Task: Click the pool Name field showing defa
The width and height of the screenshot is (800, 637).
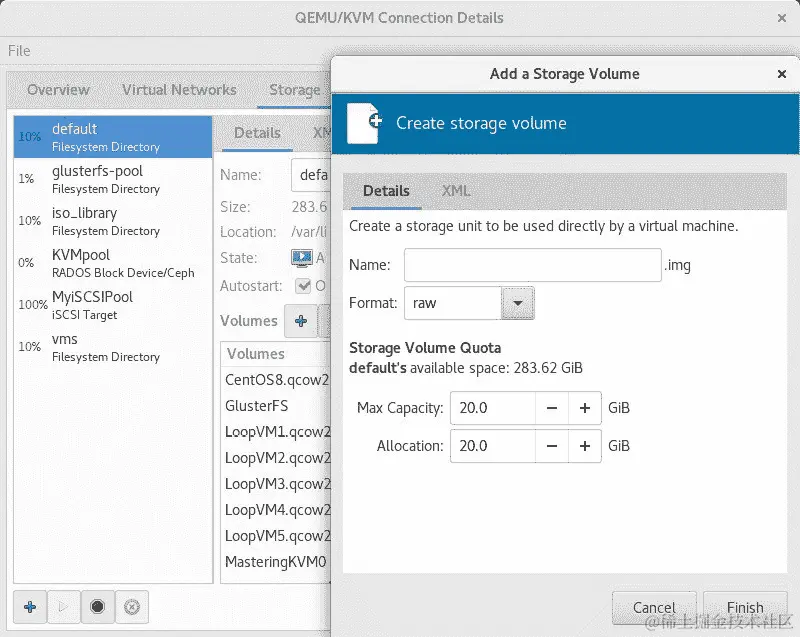Action: point(311,175)
